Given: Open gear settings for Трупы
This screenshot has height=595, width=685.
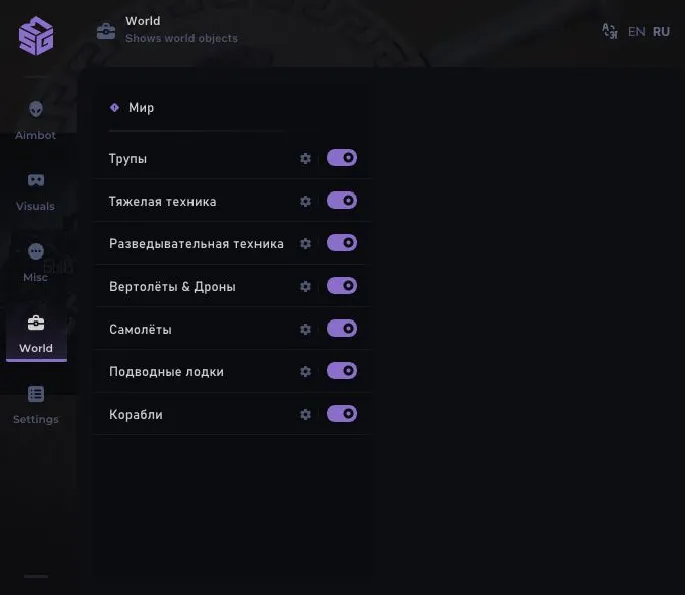Looking at the screenshot, I should (306, 159).
